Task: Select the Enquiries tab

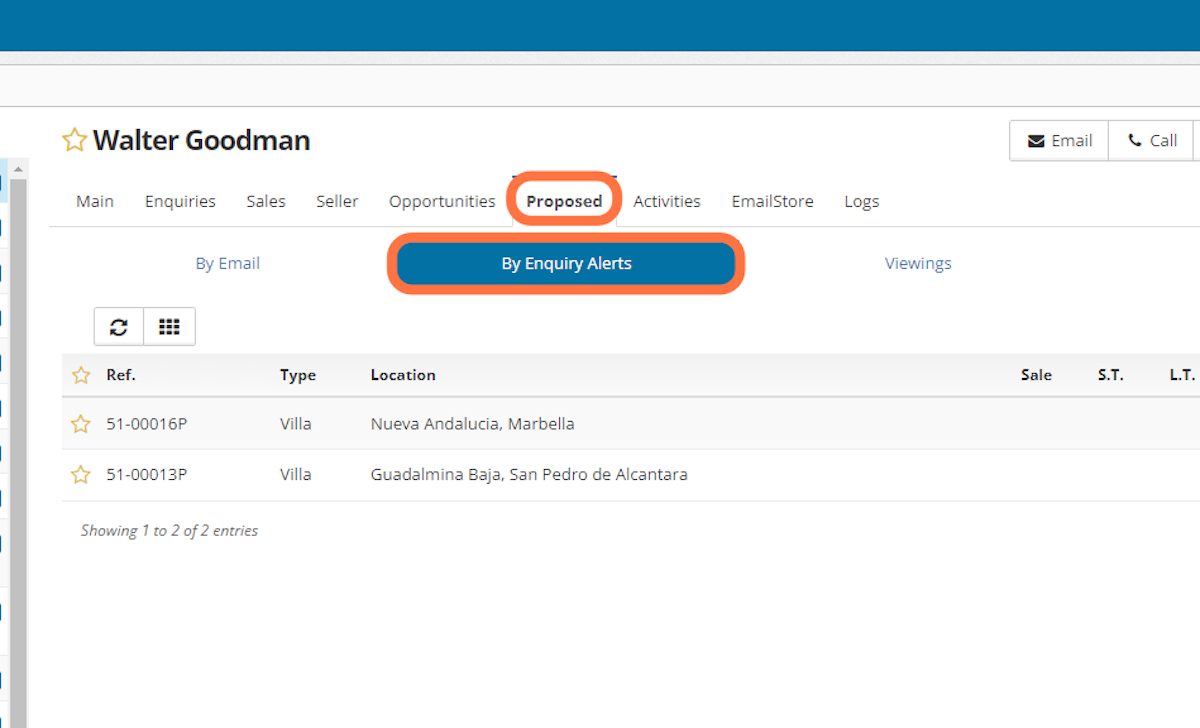Action: click(180, 201)
